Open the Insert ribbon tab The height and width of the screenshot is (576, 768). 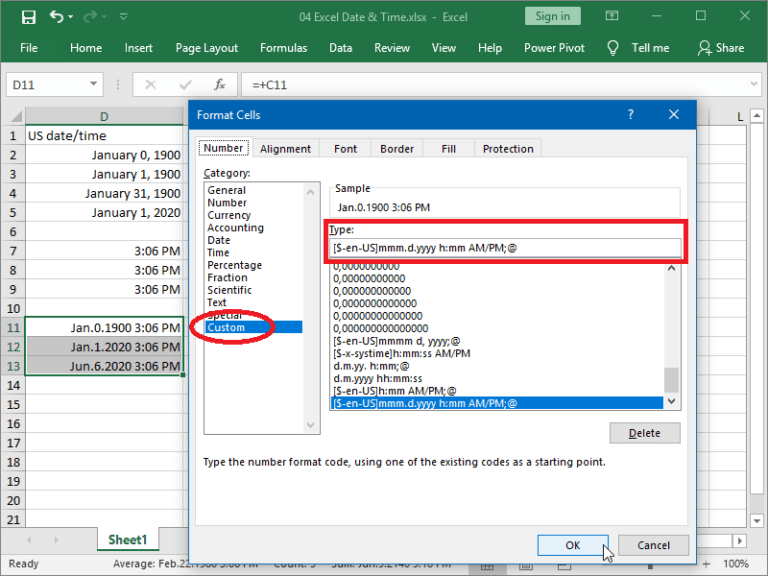coord(138,48)
